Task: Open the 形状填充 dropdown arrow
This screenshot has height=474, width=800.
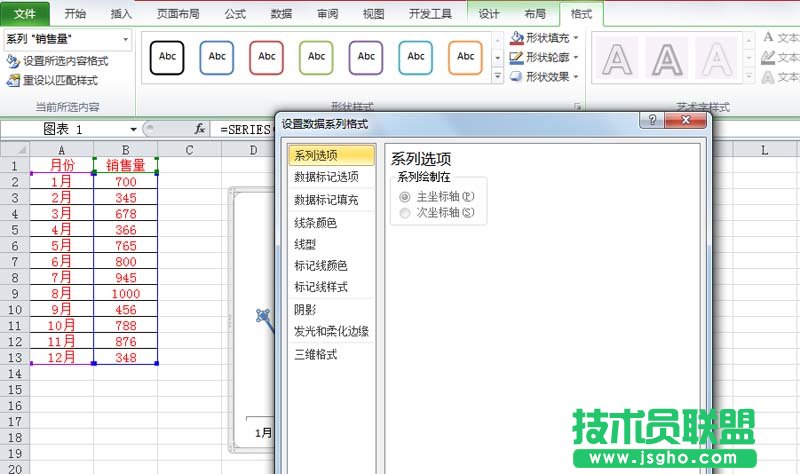Action: (576, 38)
